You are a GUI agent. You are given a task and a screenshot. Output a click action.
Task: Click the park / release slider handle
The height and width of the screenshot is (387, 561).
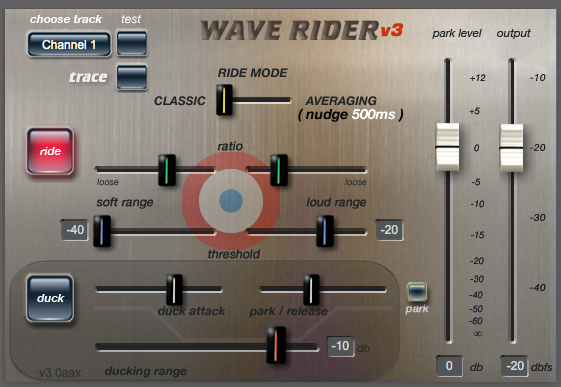311,290
